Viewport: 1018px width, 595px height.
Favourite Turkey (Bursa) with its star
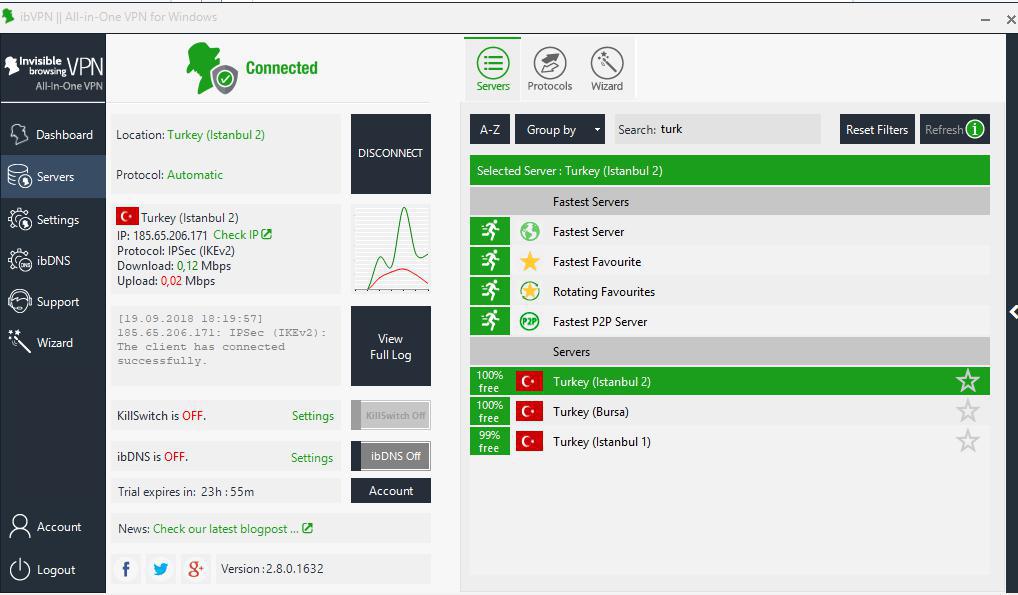click(967, 411)
